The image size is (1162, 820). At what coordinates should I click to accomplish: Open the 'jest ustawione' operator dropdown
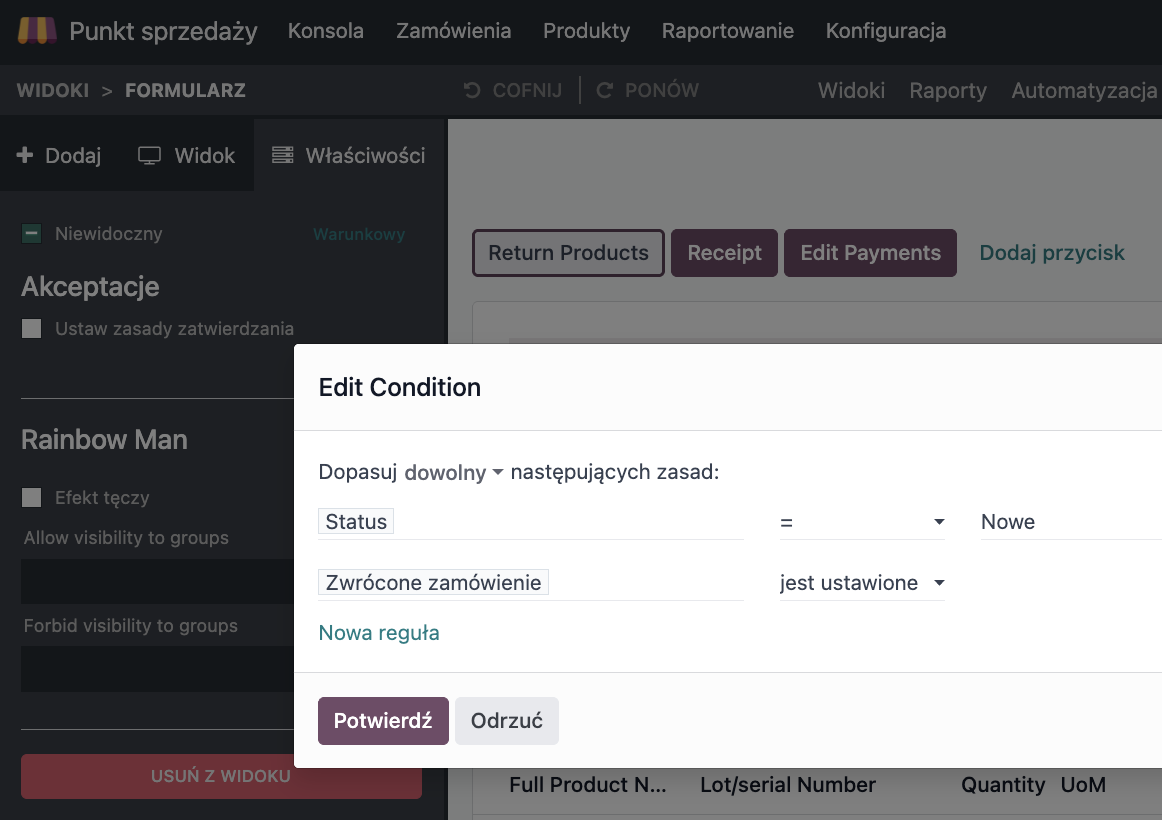(x=862, y=583)
